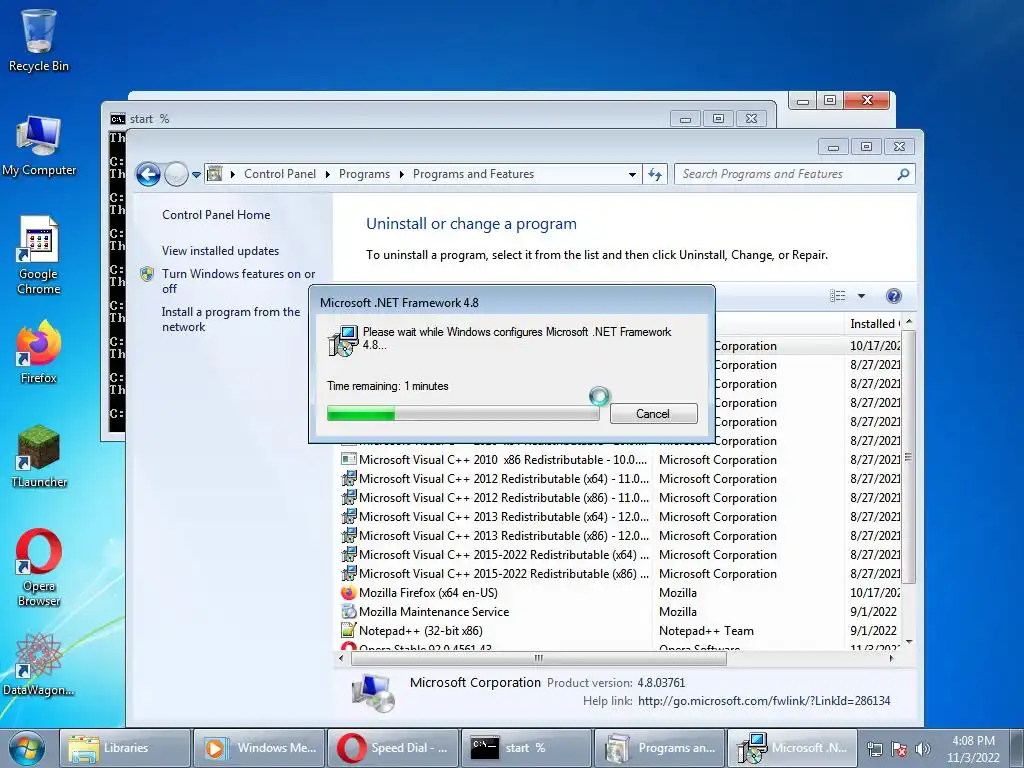
Task: Select Visual C++ 2013 Redistributable (x86) row
Action: pyautogui.click(x=620, y=536)
